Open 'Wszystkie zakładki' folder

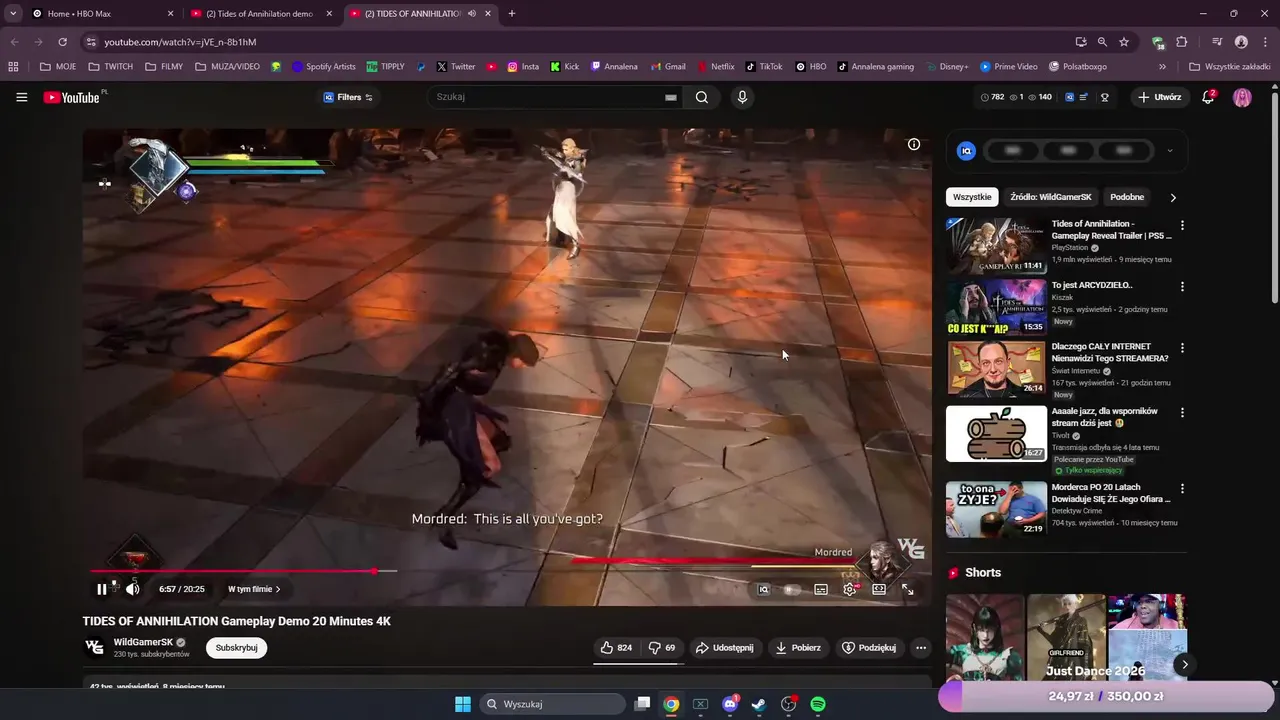pyautogui.click(x=1231, y=67)
